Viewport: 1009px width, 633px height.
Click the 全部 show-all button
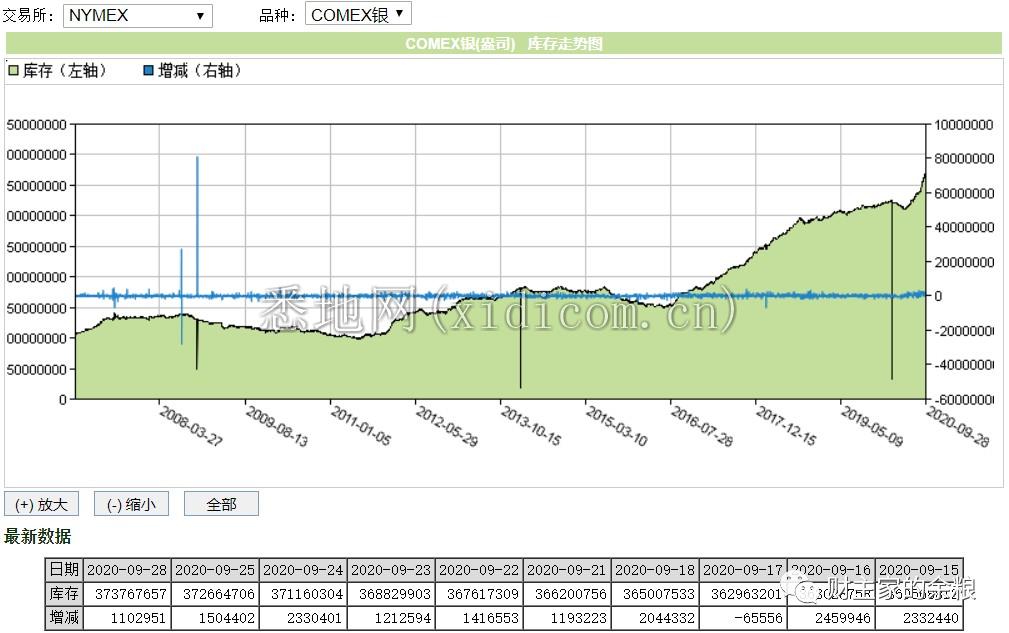(x=221, y=504)
